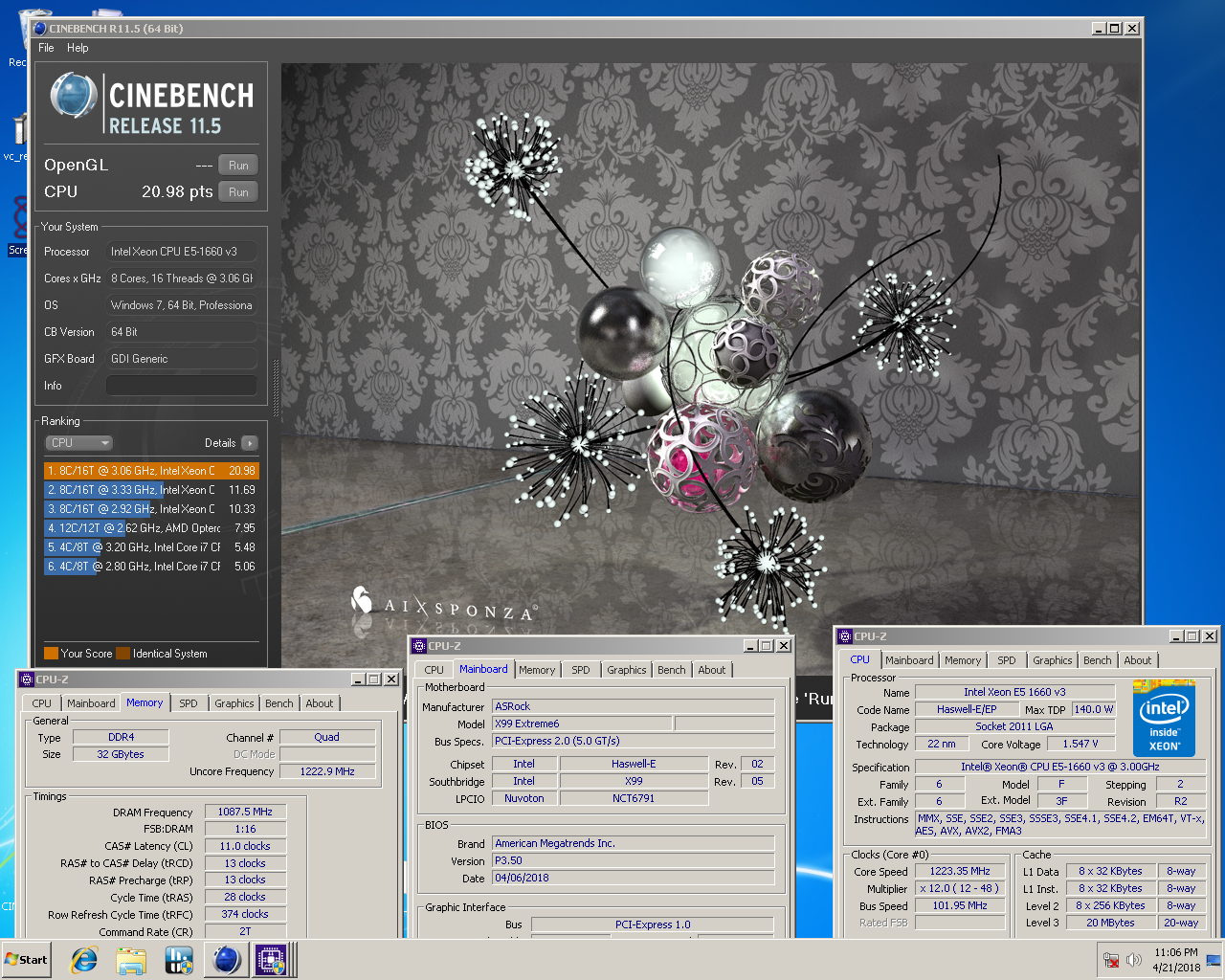
Task: Run the OpenGL benchmark
Action: click(238, 166)
